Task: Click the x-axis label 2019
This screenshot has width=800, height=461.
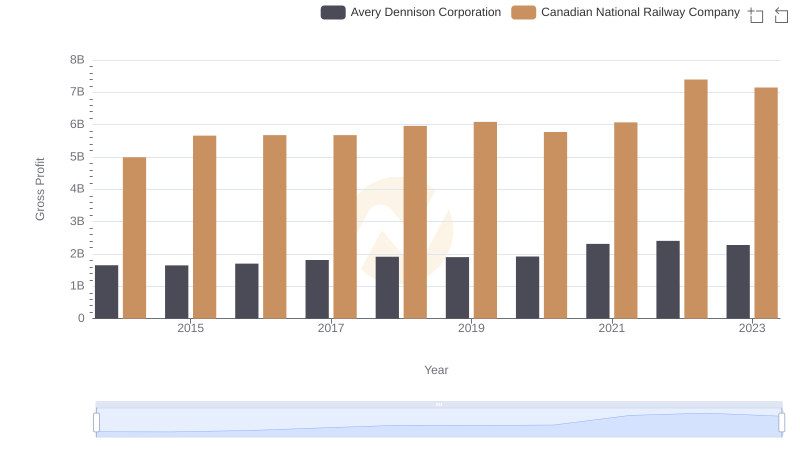Action: [471, 328]
